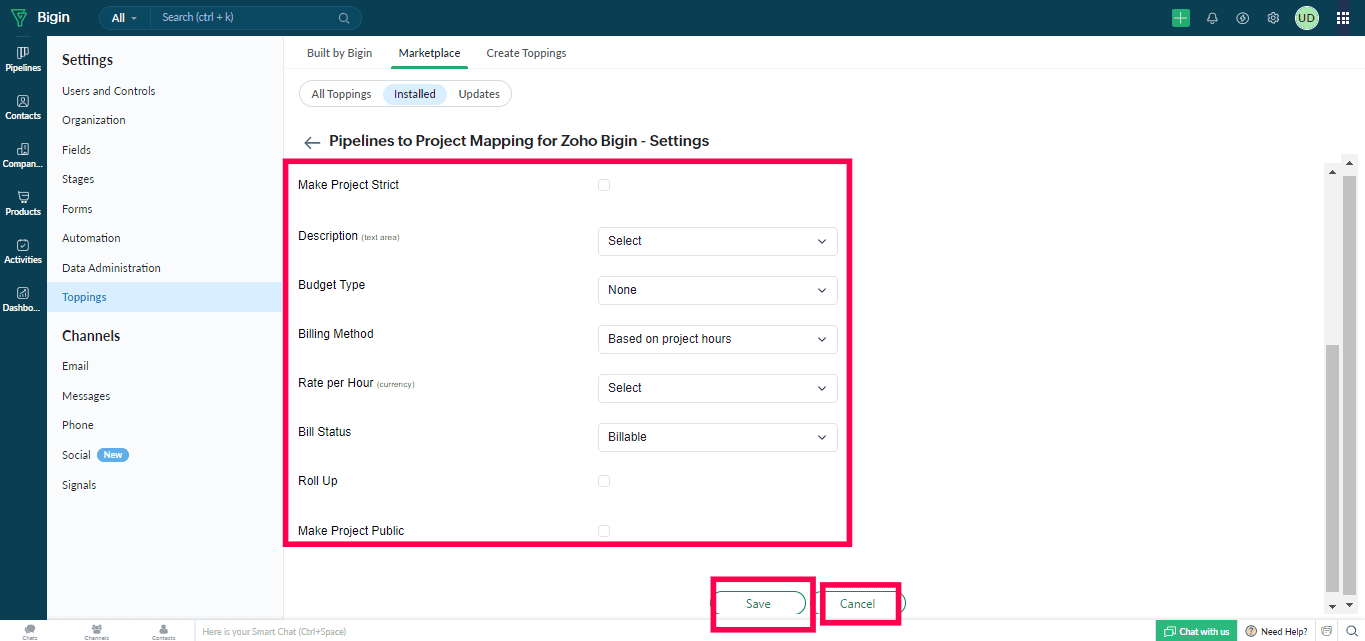
Task: Expand the All search filter dropdown
Action: 125,18
